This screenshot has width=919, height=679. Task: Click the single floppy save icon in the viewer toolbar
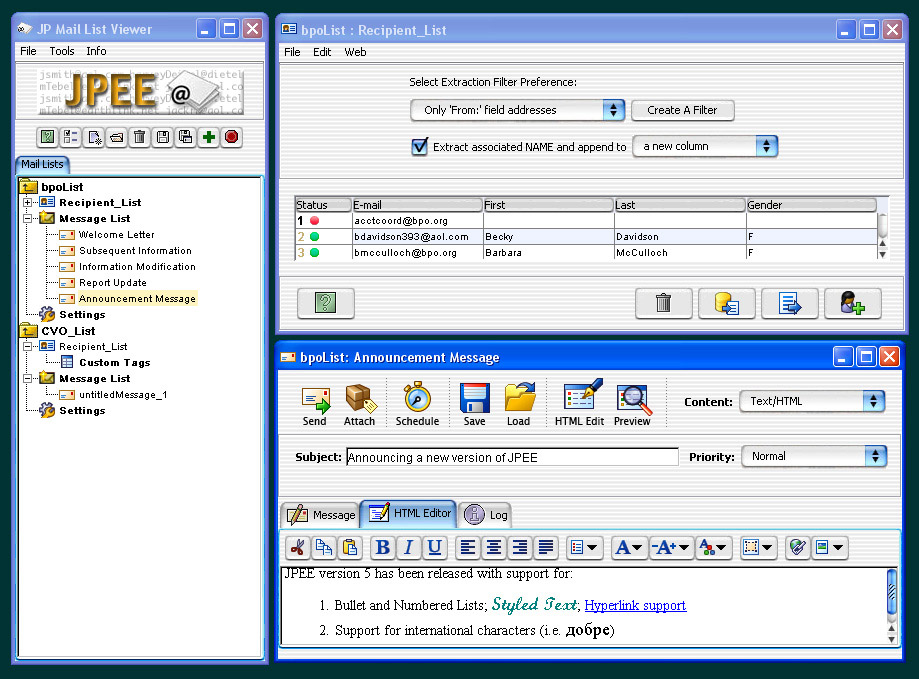pos(162,138)
